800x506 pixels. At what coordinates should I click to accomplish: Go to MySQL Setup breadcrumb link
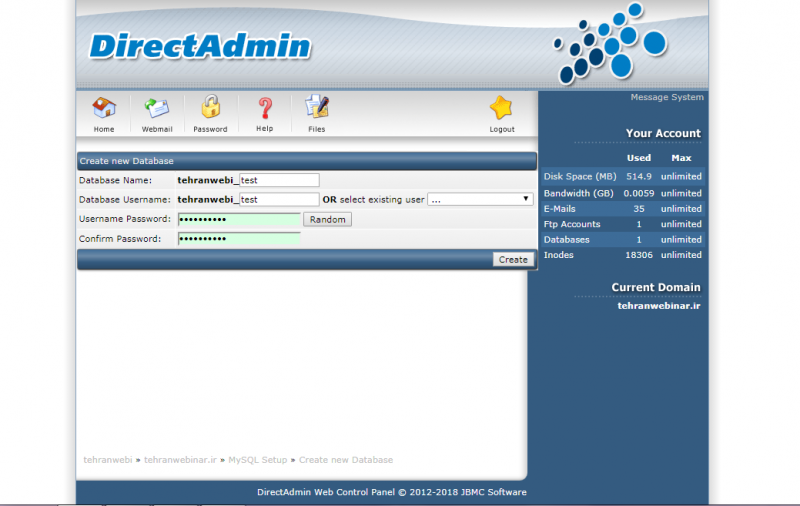pos(257,460)
